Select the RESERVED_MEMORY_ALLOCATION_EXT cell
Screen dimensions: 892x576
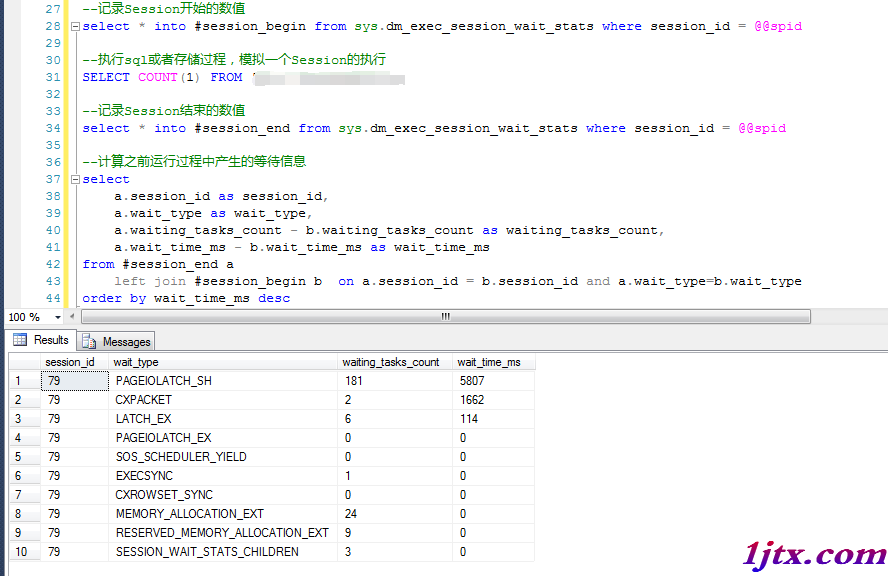pos(223,533)
